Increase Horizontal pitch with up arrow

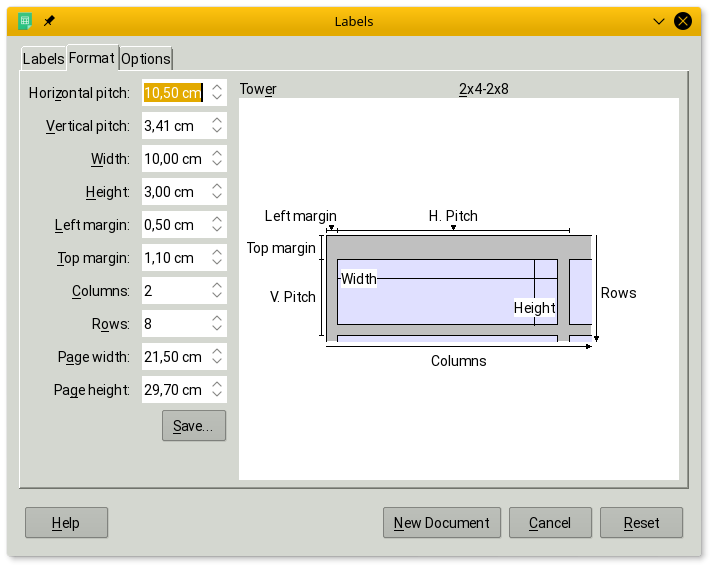217,88
